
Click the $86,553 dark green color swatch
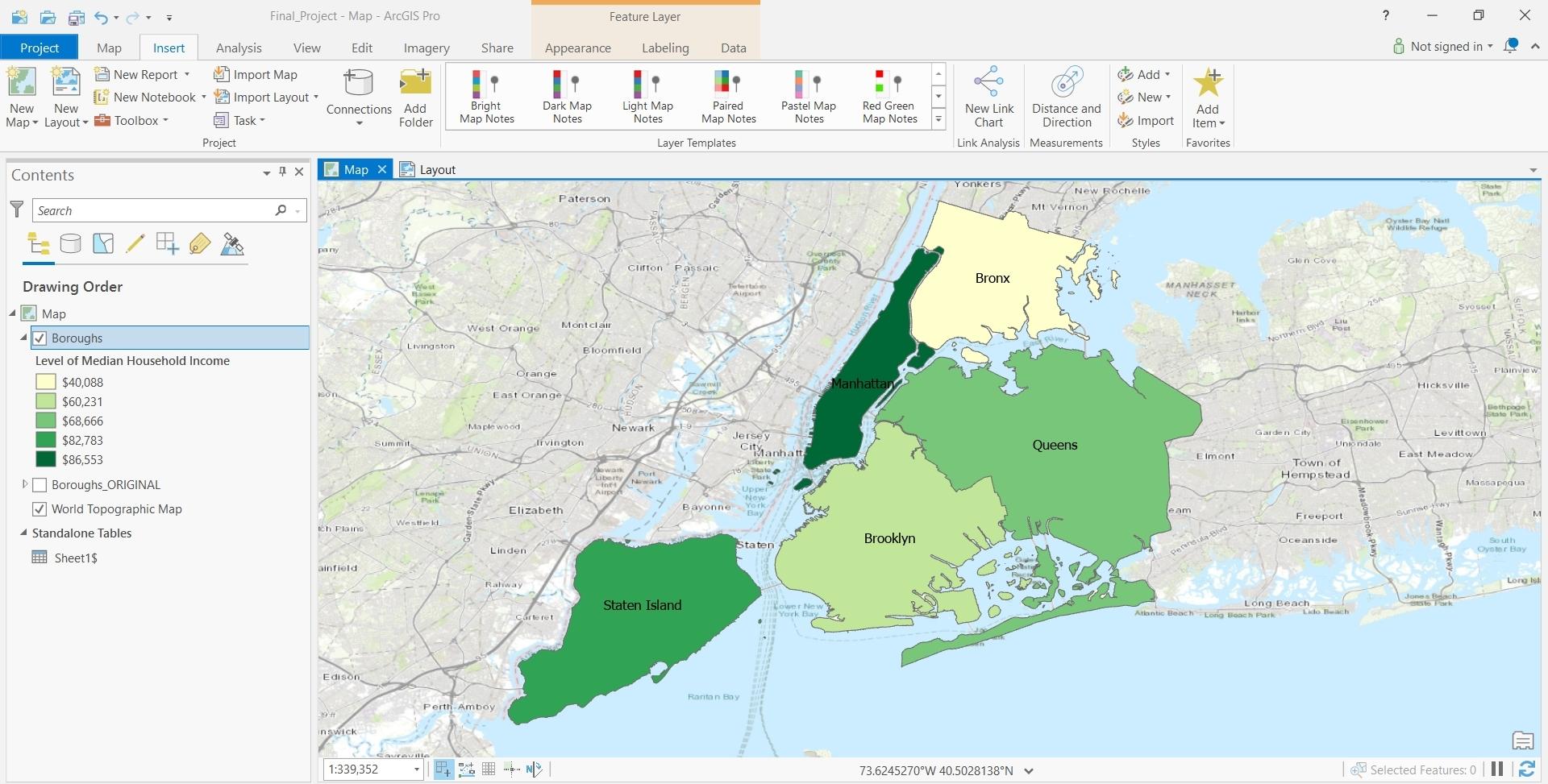coord(45,458)
